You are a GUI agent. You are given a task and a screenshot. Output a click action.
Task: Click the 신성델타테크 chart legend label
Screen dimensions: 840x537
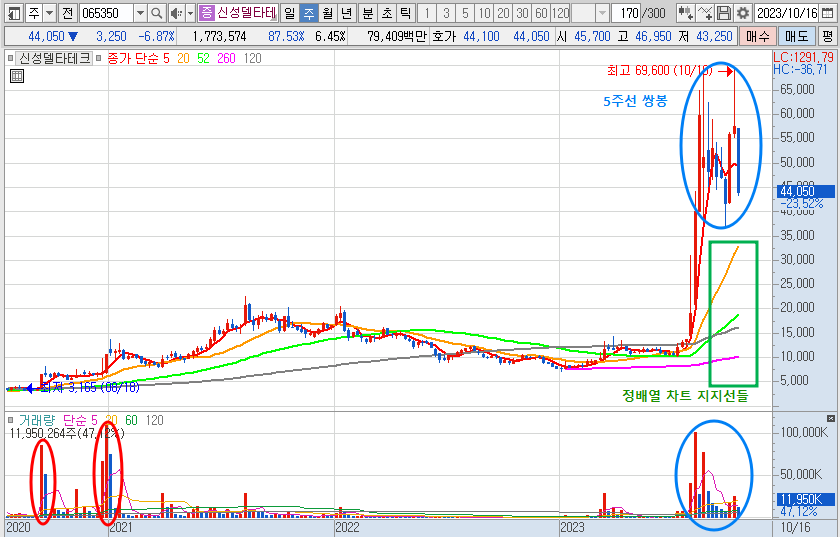(55, 58)
